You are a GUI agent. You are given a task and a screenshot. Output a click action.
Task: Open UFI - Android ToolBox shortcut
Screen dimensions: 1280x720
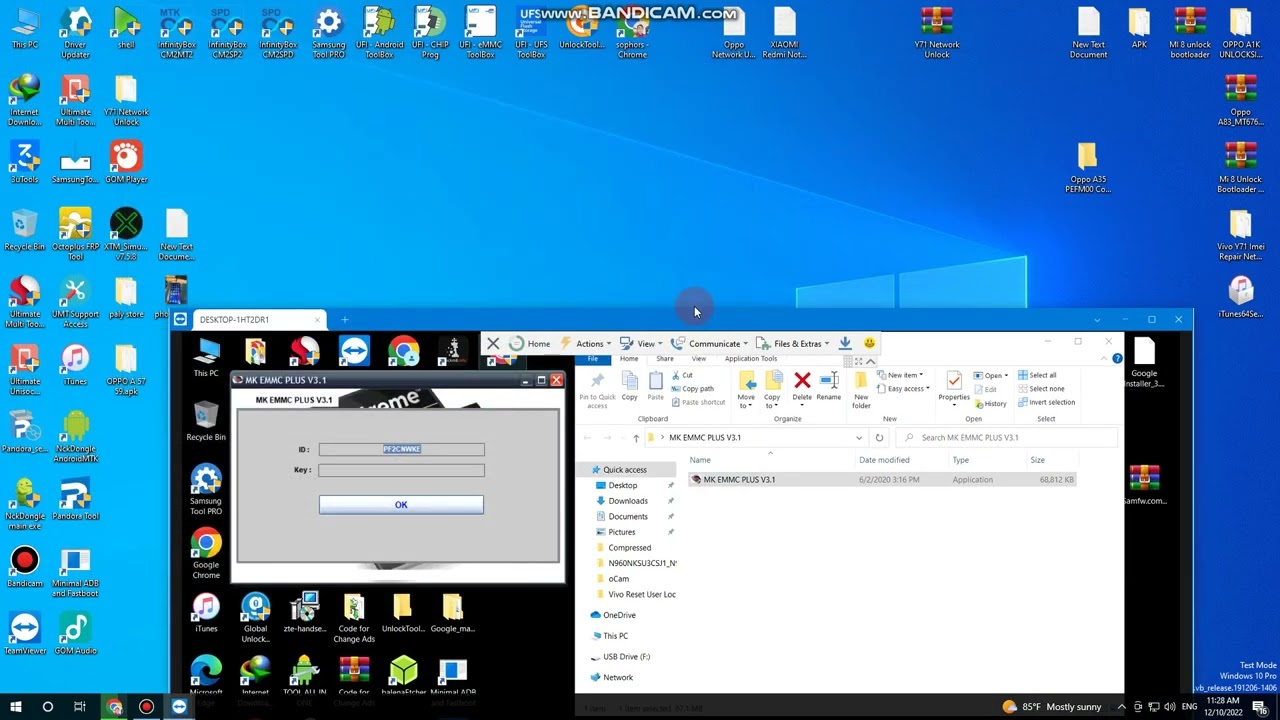point(379,32)
